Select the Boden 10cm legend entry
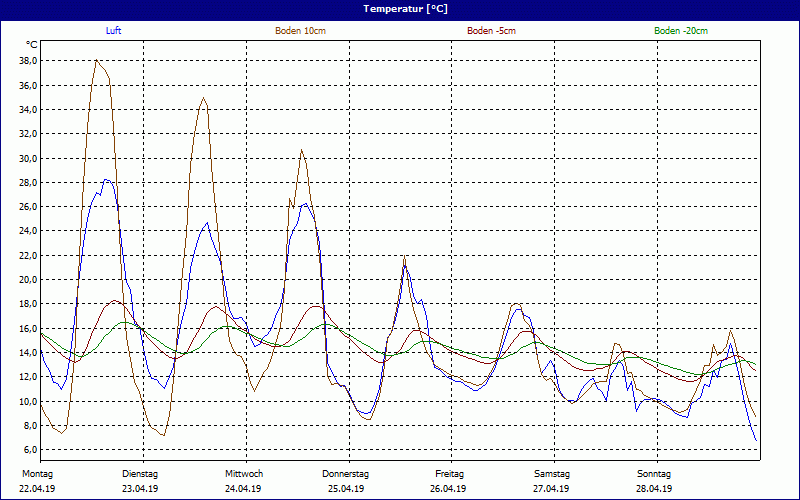 pyautogui.click(x=300, y=31)
